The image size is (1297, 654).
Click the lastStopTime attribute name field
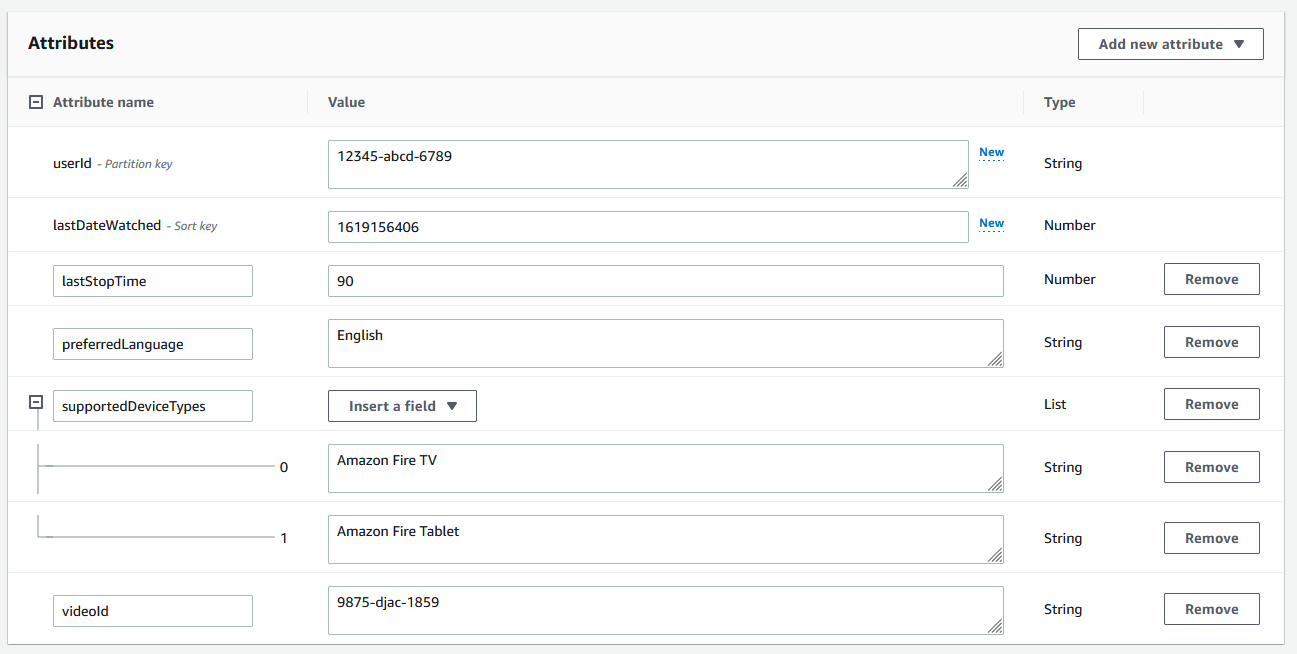click(152, 281)
